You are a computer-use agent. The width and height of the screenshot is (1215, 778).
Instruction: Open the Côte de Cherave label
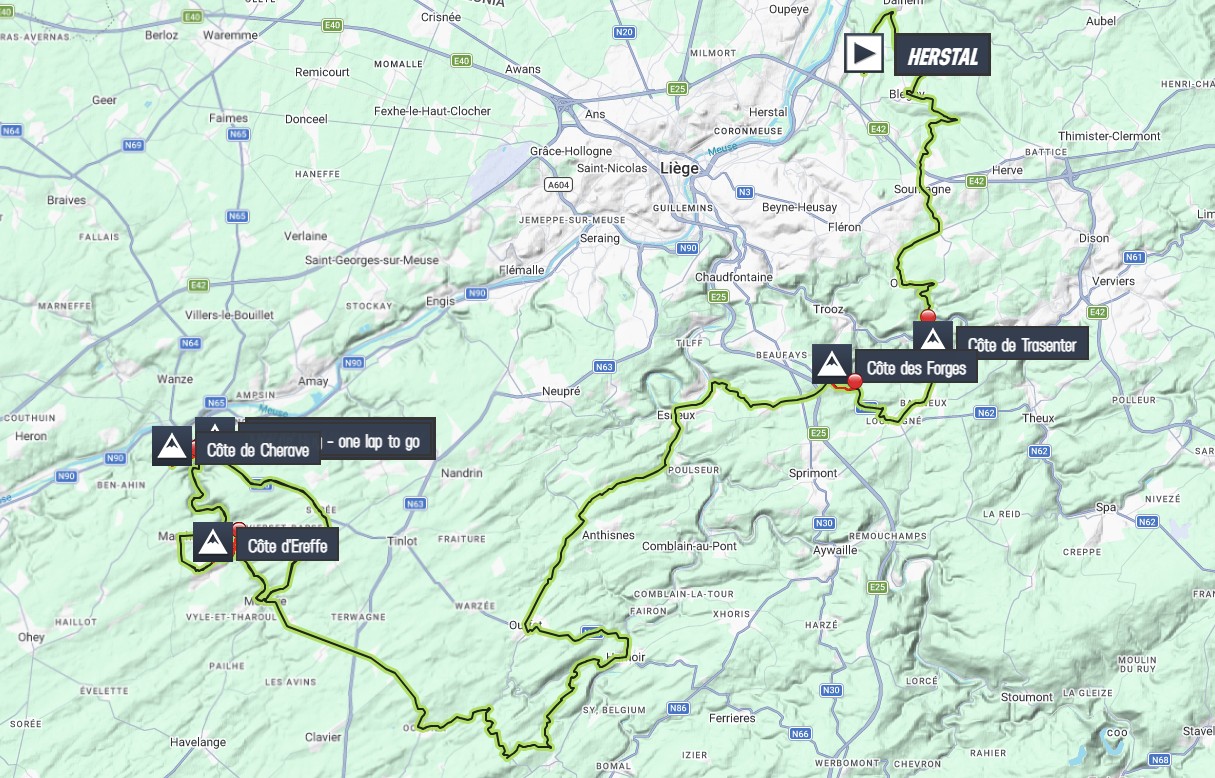tap(258, 449)
